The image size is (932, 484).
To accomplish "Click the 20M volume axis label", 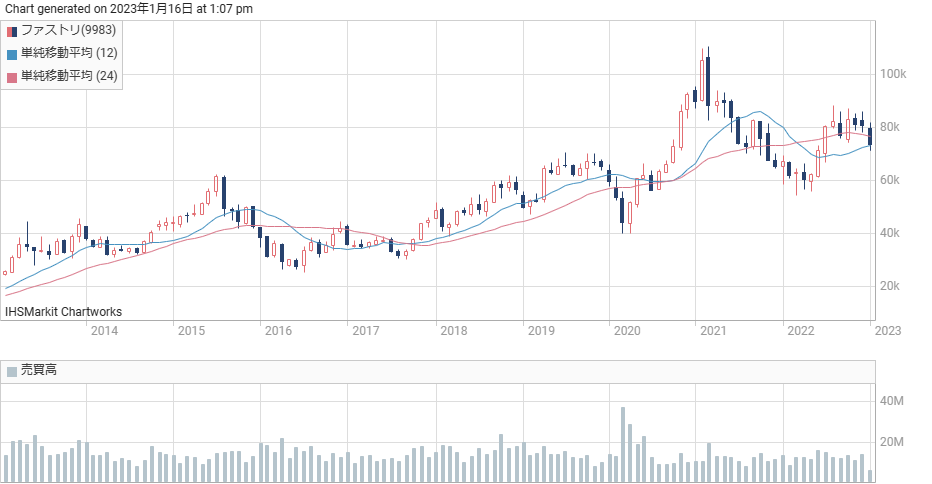I will tap(892, 442).
